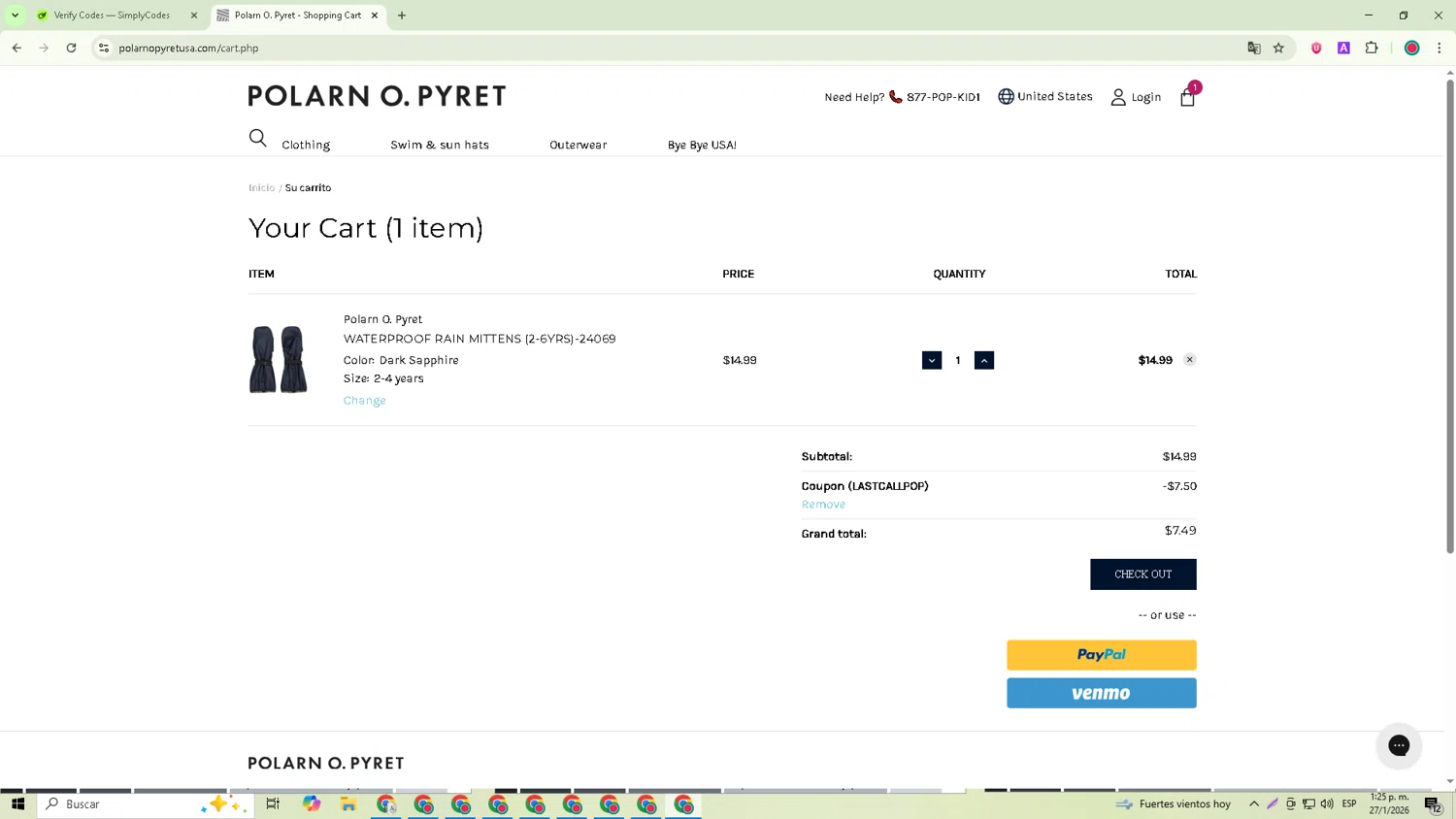
Task: Click the -$7.50 coupon discount value
Action: [x=1179, y=486]
